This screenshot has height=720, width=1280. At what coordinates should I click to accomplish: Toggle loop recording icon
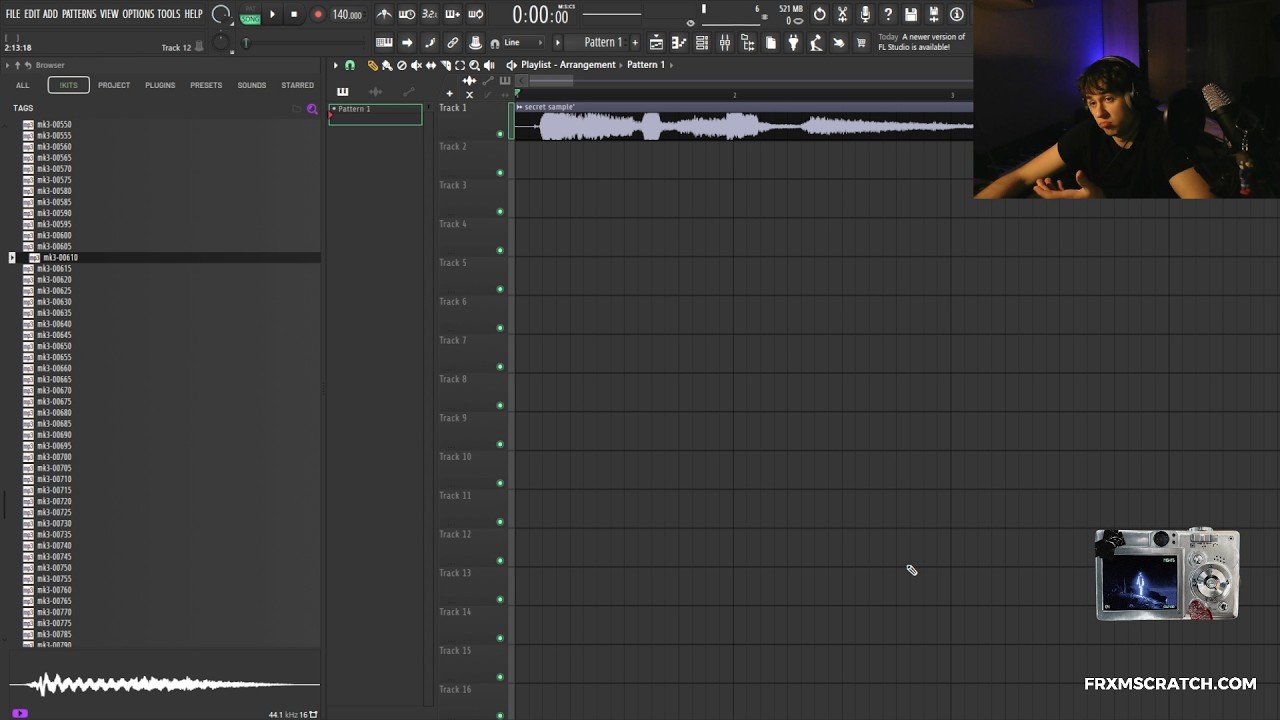pos(476,14)
